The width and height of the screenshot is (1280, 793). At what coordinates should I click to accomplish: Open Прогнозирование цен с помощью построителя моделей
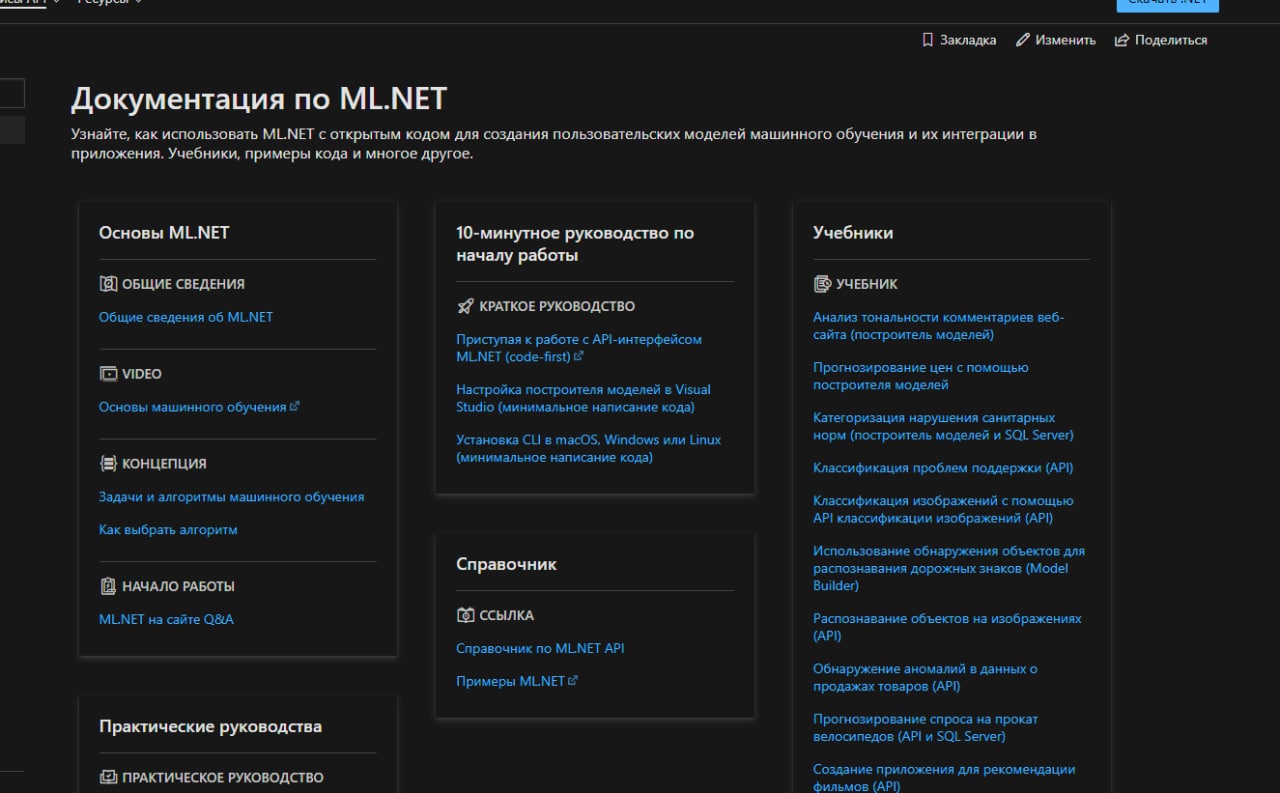coord(920,376)
